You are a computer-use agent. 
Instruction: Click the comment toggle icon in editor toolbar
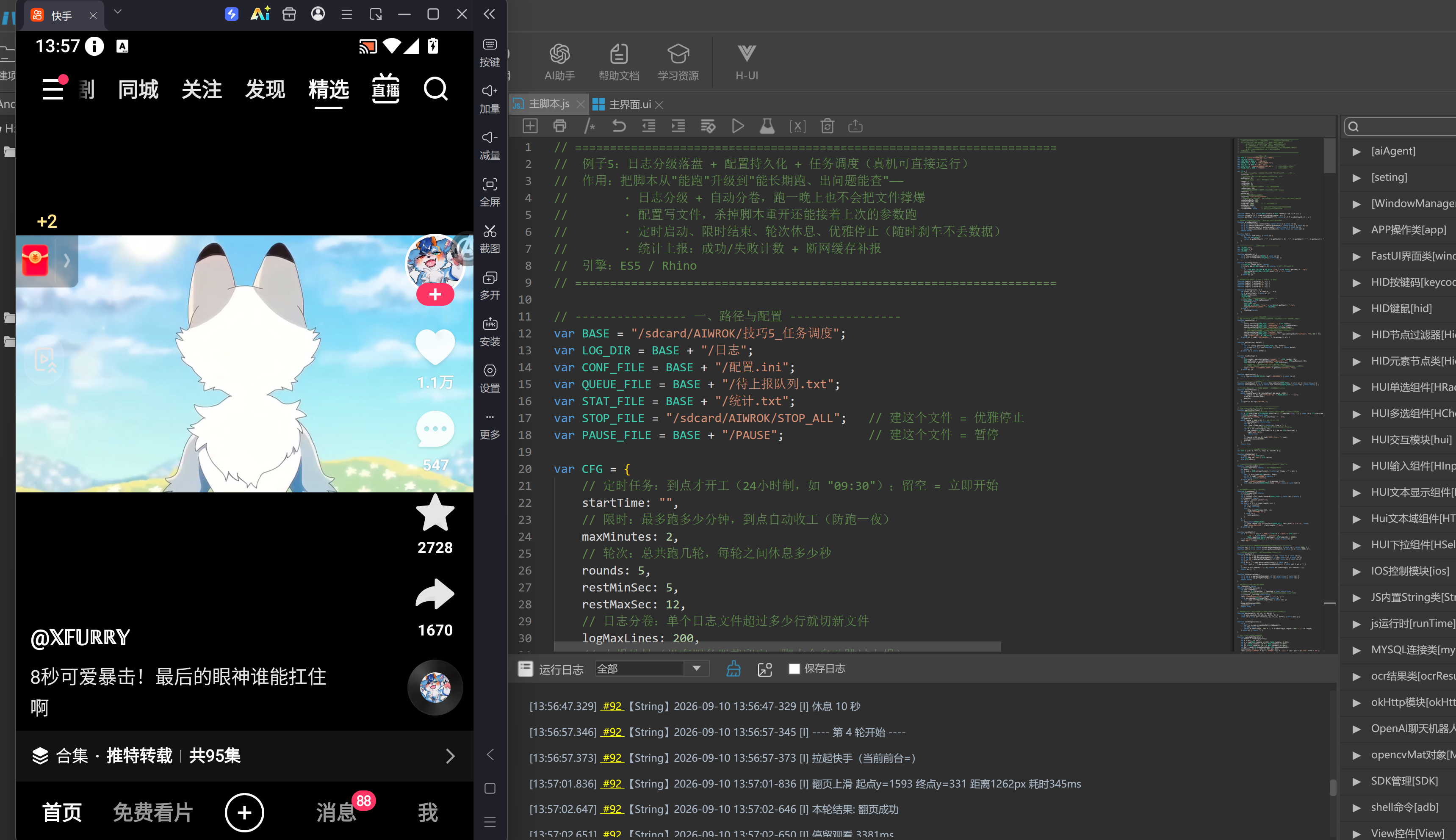(589, 126)
